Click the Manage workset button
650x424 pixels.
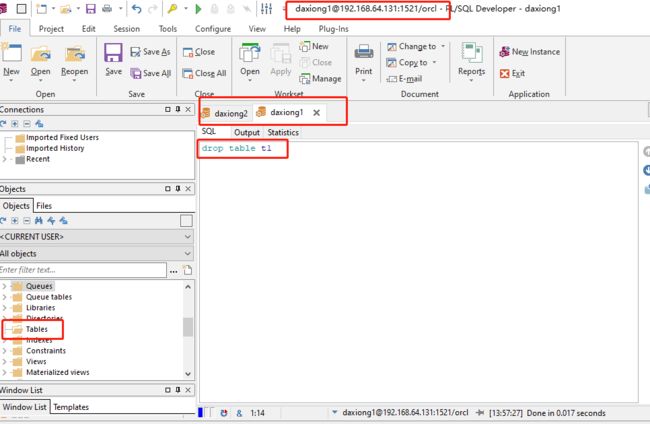[320, 79]
